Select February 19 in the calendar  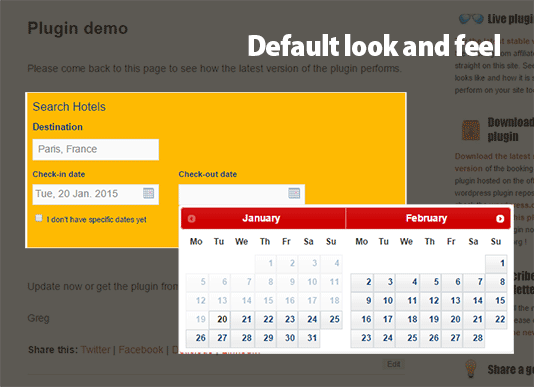coord(430,319)
